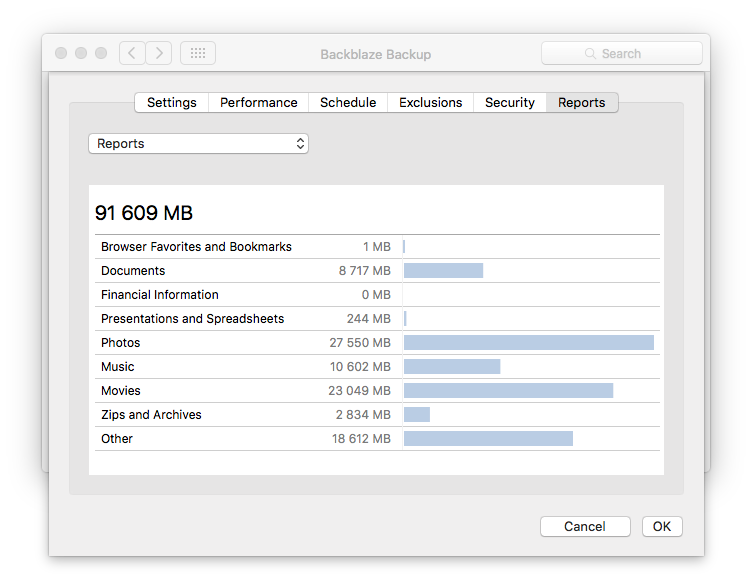This screenshot has height=577, width=752.
Task: Go back with the left chevron button
Action: [x=132, y=53]
